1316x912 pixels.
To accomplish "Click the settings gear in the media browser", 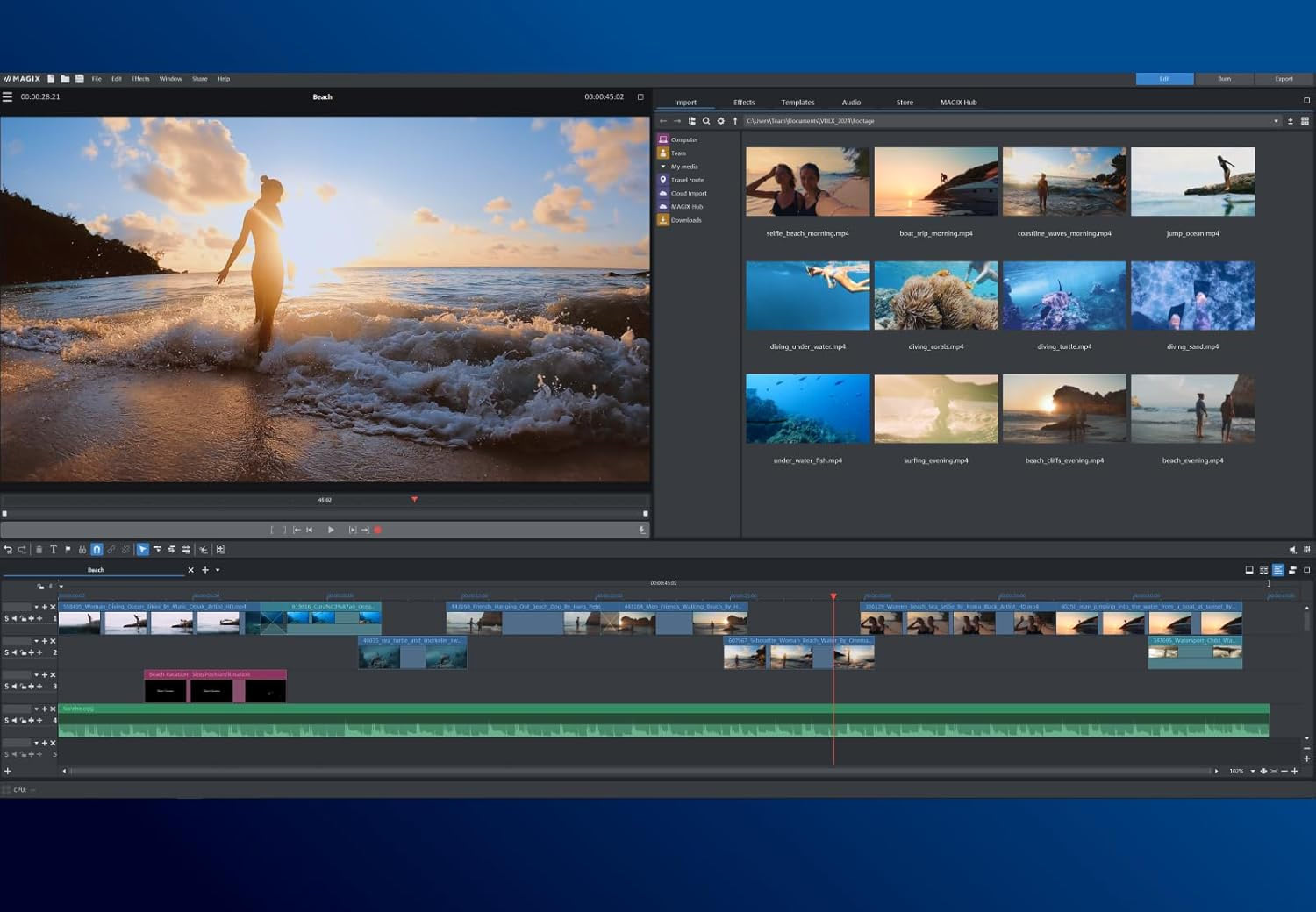I will [721, 121].
